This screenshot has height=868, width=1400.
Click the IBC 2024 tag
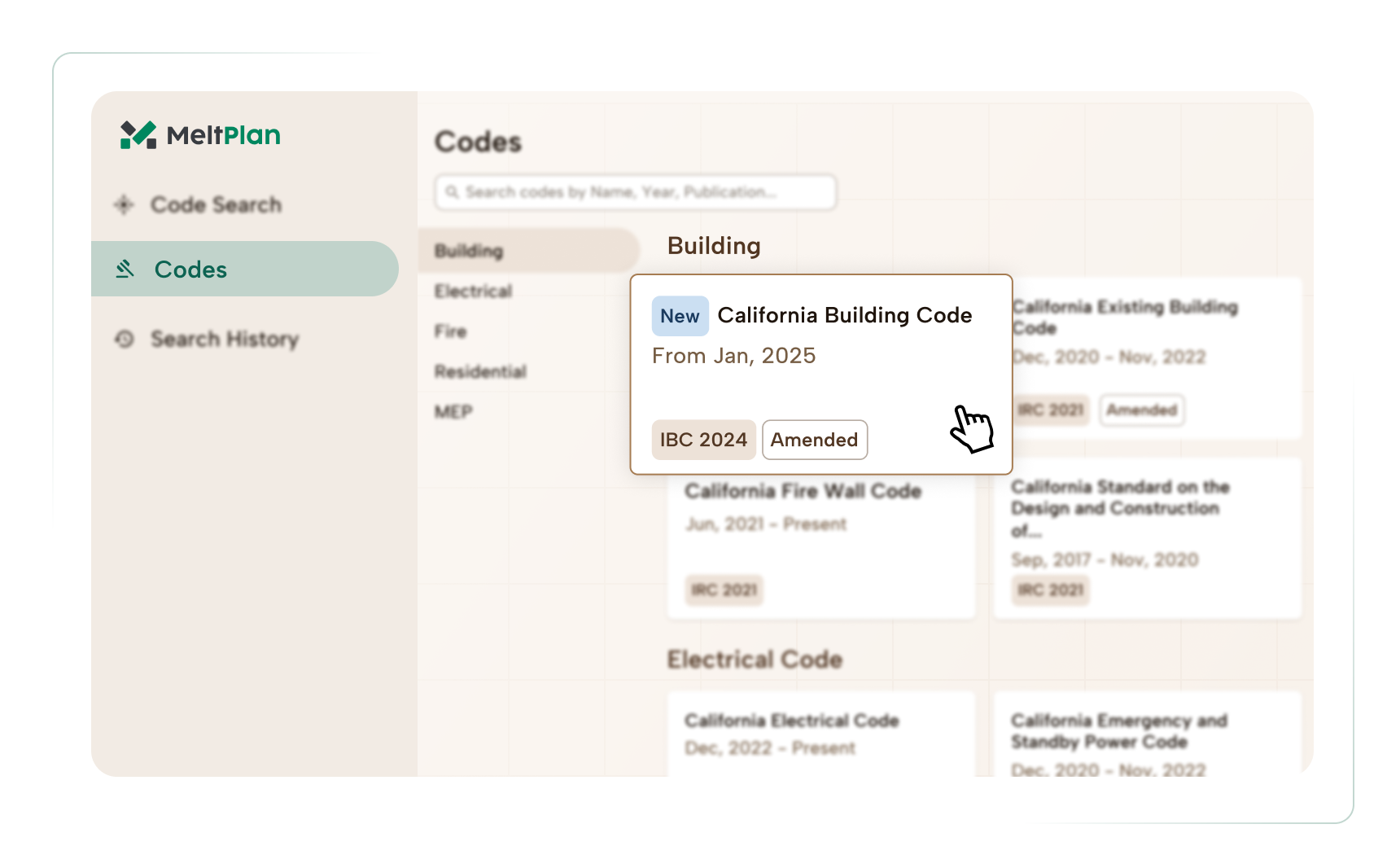703,440
